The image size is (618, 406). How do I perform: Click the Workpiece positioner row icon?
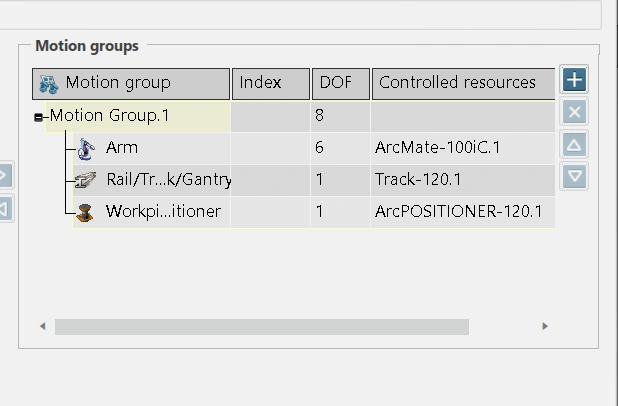pos(85,212)
